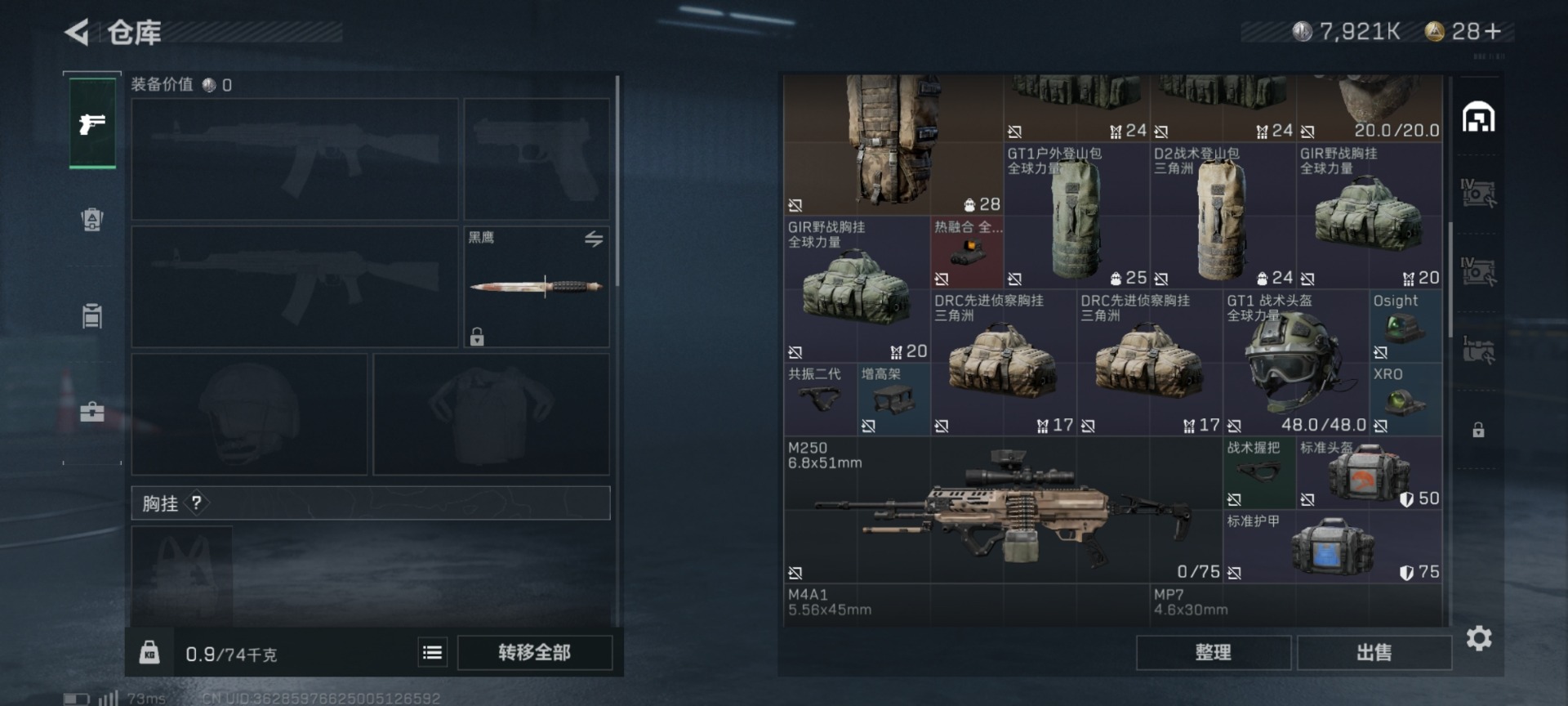
Task: Go back using the arrow beside 仓库
Action: coord(77,33)
